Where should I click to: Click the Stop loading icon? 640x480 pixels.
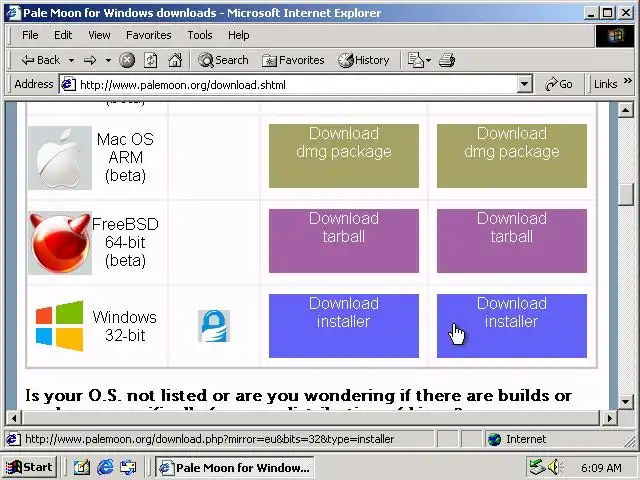click(x=127, y=60)
